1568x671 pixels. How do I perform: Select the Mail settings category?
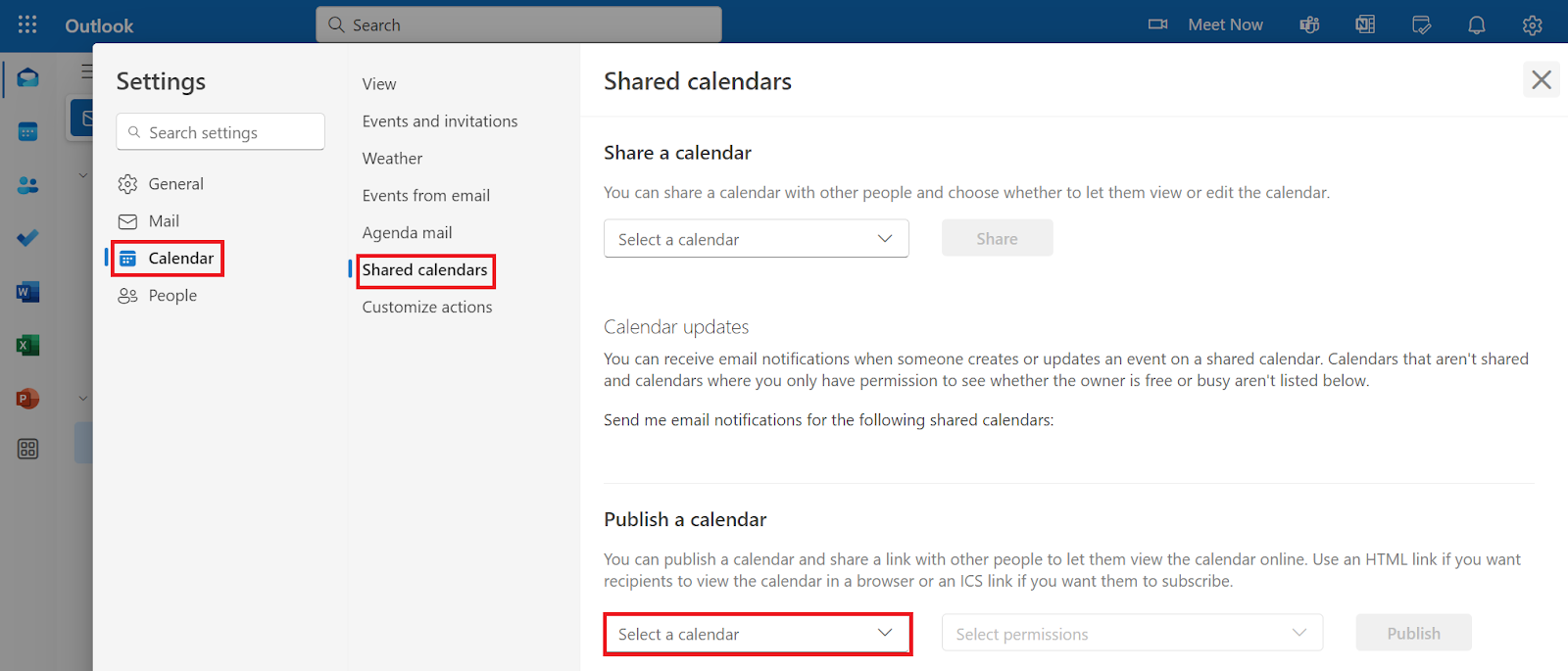pyautogui.click(x=164, y=221)
